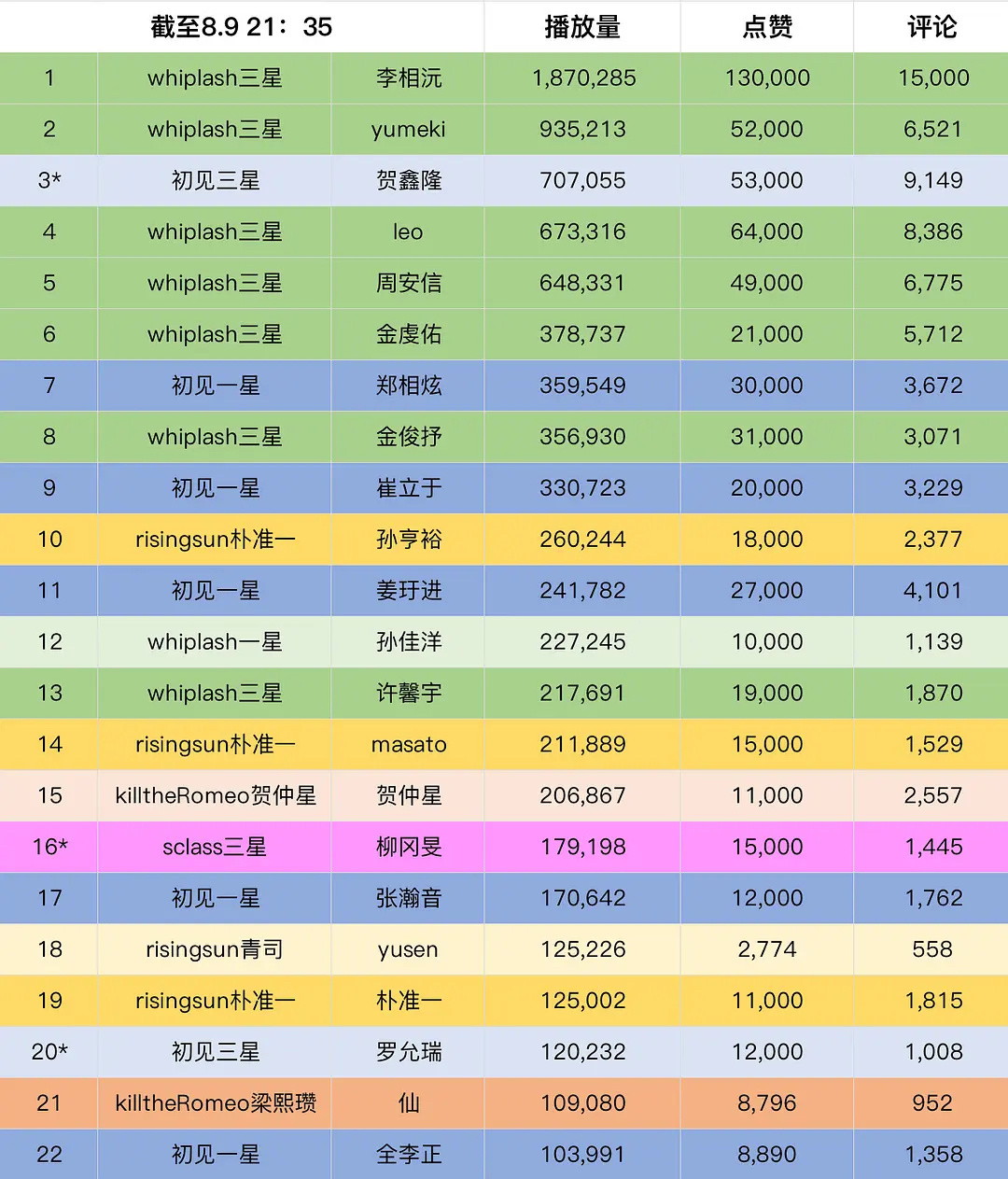Select the name 金虔佑

tap(409, 335)
